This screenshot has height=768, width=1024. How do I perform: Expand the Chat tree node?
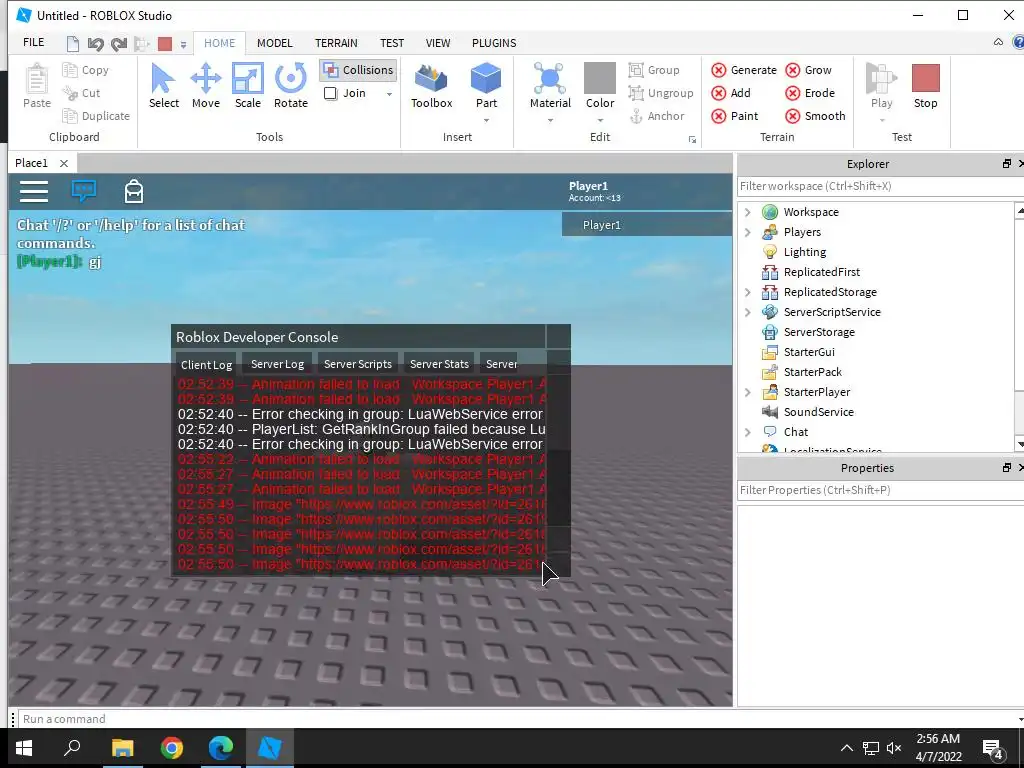coord(748,432)
